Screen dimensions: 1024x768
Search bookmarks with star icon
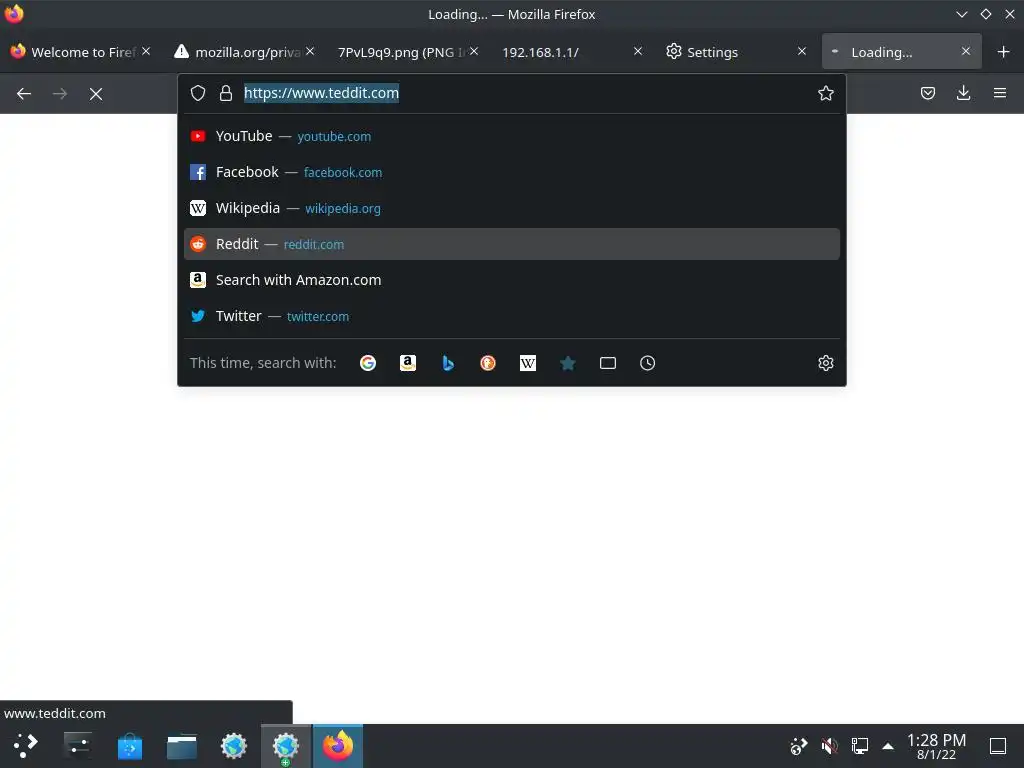click(x=568, y=363)
